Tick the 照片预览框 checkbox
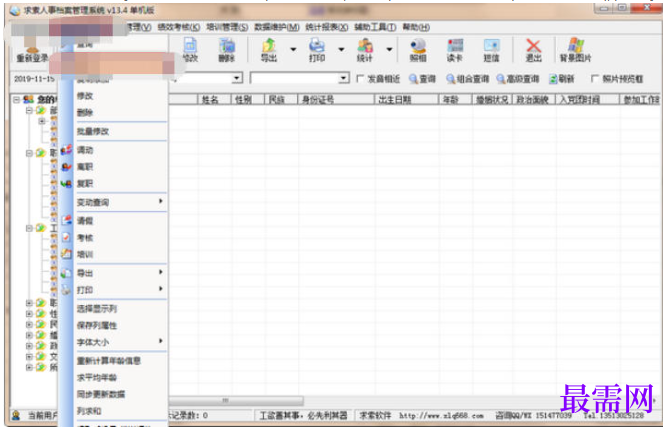Viewport: 672px width, 430px height. click(595, 78)
